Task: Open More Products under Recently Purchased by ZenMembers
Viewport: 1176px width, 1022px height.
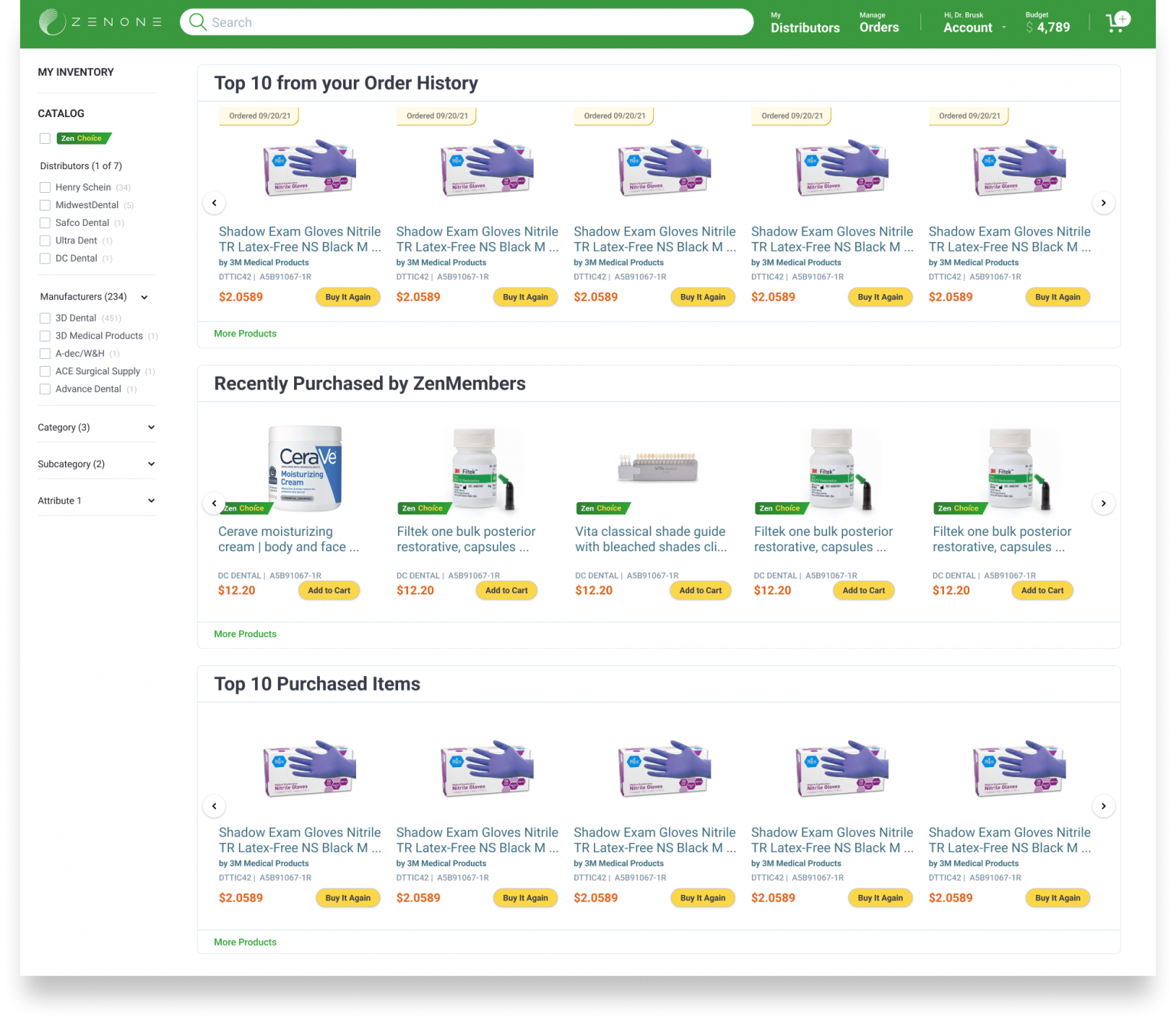Action: 245,634
